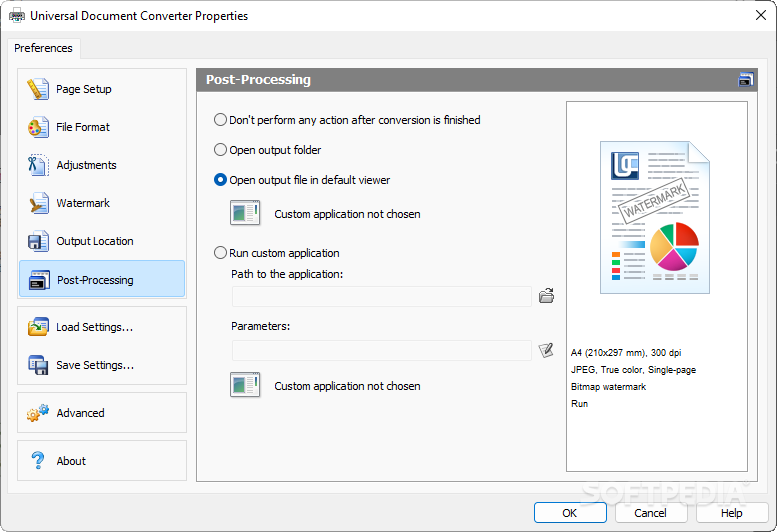Click application icon below Parameters field

[x=245, y=385]
